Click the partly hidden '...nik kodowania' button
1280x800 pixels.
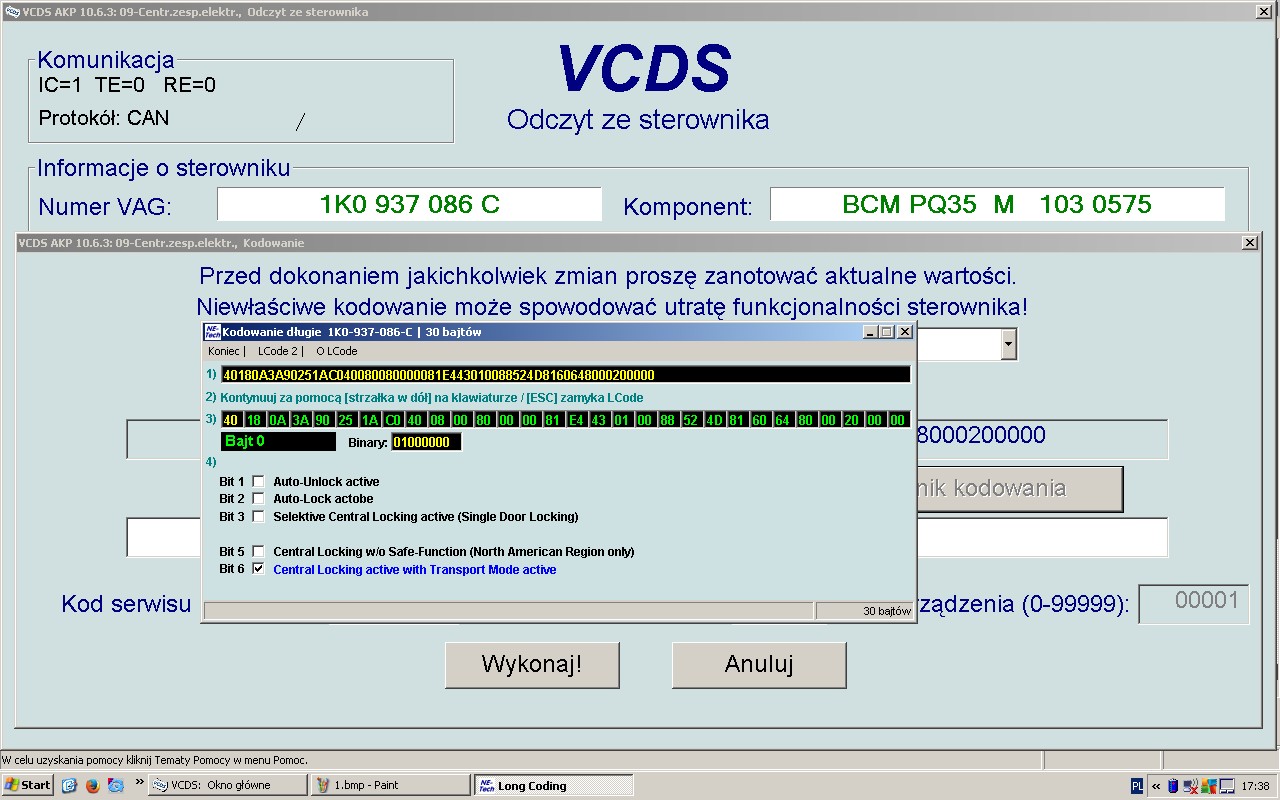[x=1020, y=489]
